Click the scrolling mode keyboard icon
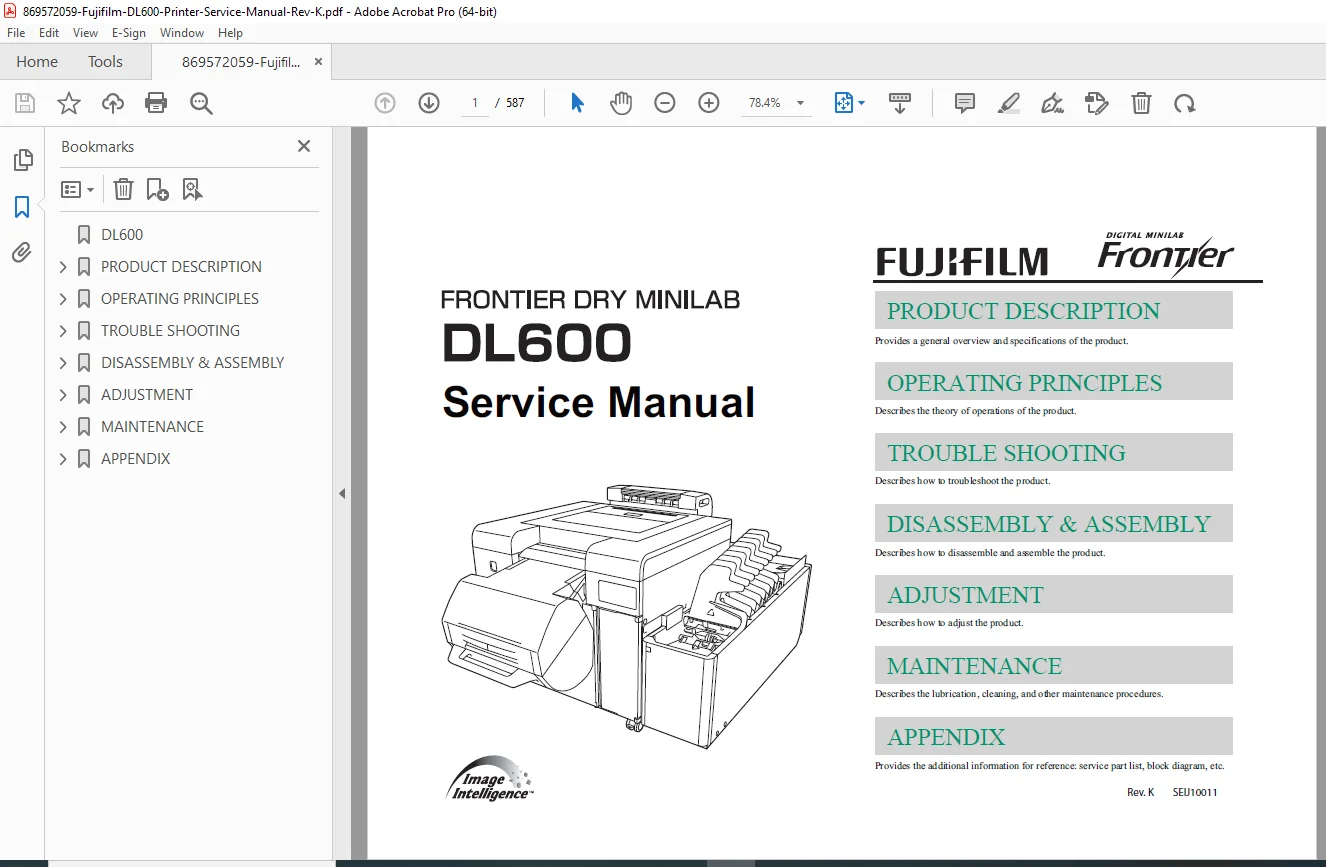Screen dimensions: 1326x867 [x=900, y=103]
